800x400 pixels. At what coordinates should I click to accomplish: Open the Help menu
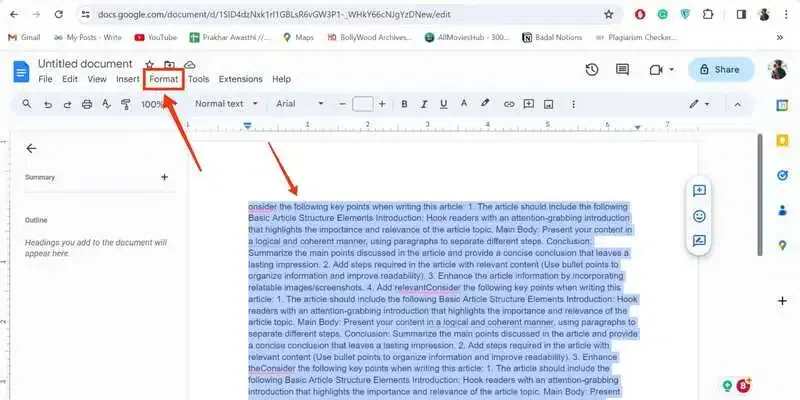tap(281, 79)
